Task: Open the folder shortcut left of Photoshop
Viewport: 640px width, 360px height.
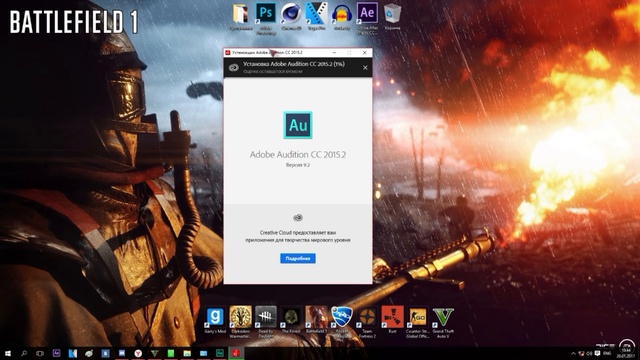Action: coord(240,17)
